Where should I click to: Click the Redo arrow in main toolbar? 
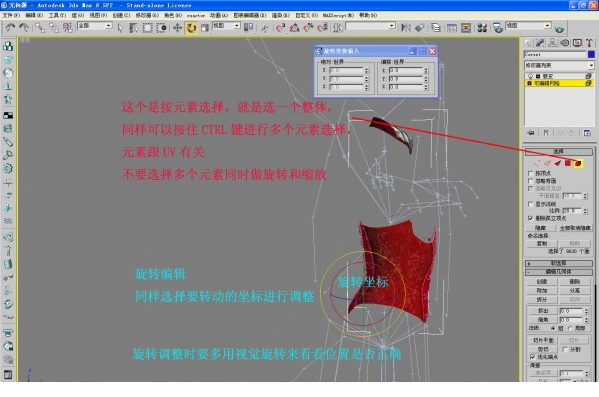24,28
